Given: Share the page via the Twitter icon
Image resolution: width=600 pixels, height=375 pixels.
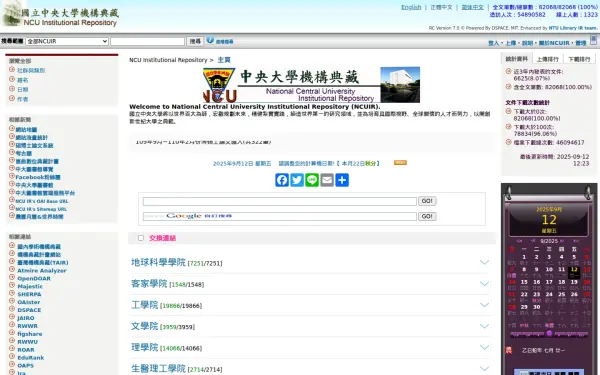Looking at the screenshot, I should [x=297, y=180].
